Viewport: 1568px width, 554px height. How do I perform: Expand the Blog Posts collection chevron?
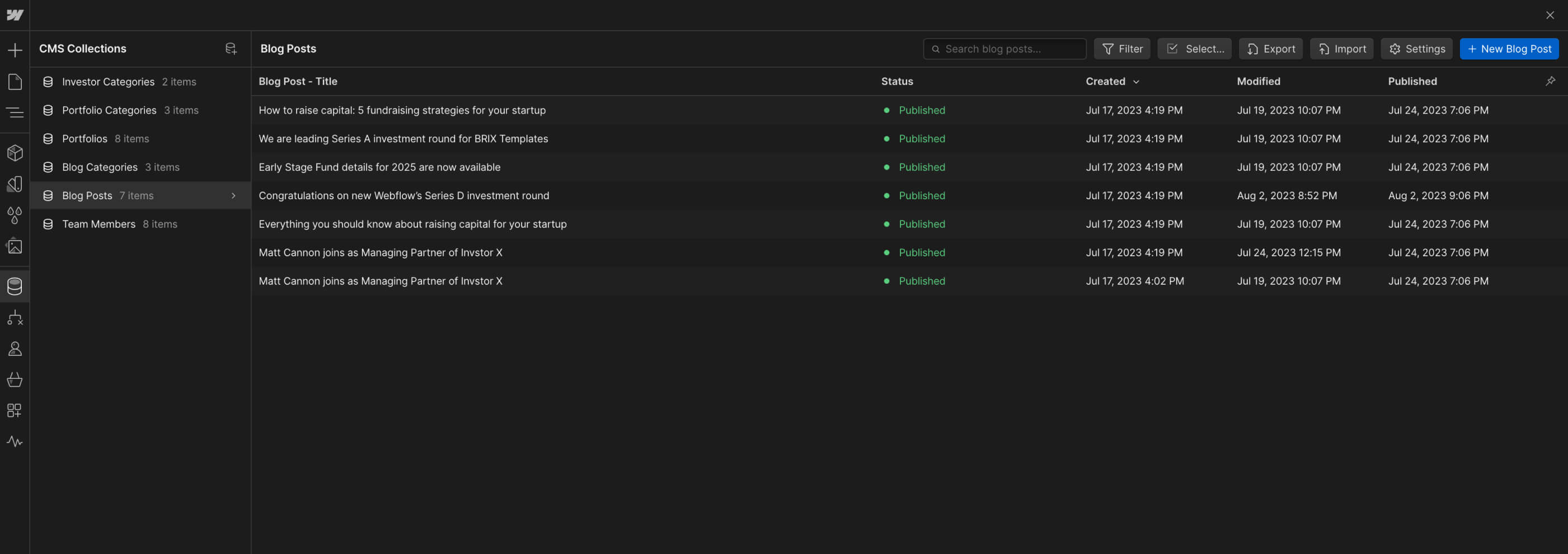(x=233, y=195)
